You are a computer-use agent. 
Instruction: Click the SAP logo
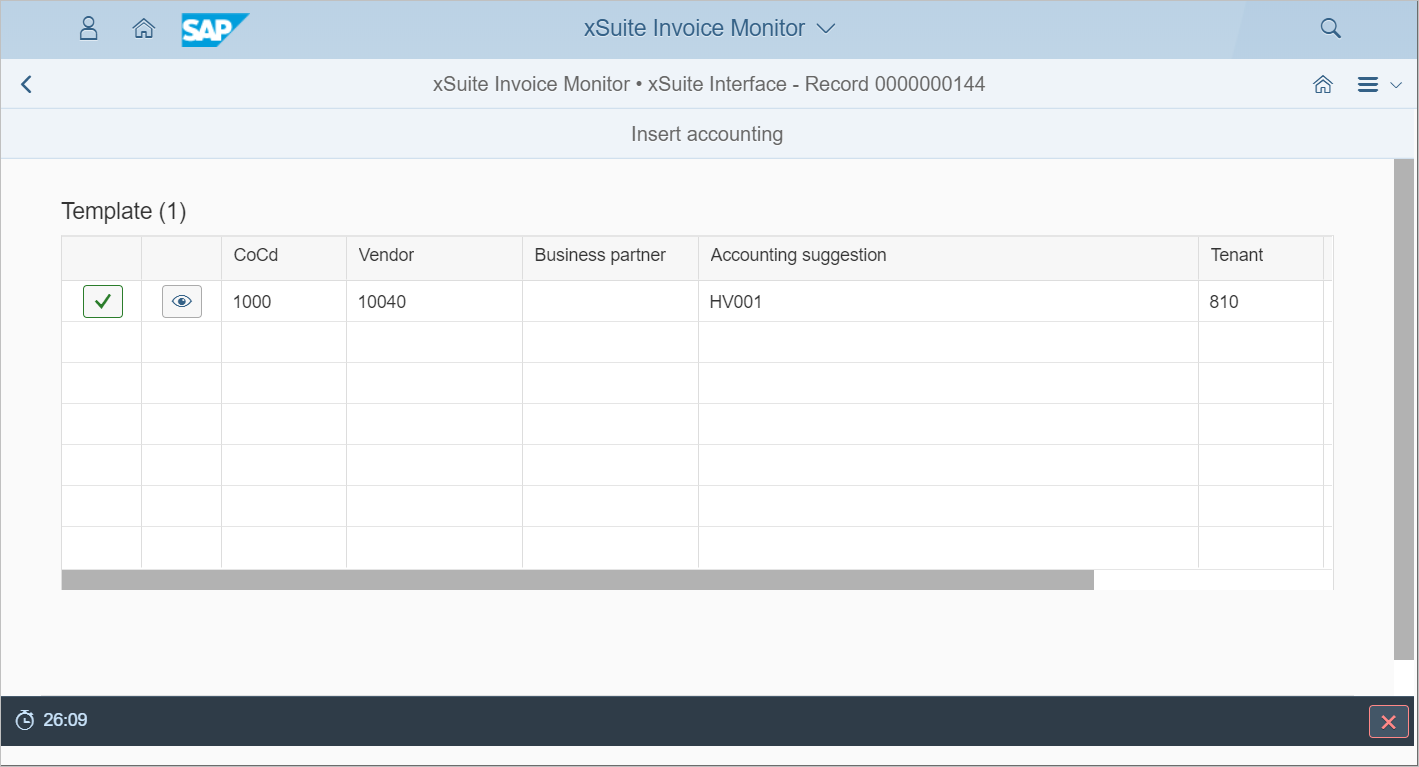tap(214, 29)
